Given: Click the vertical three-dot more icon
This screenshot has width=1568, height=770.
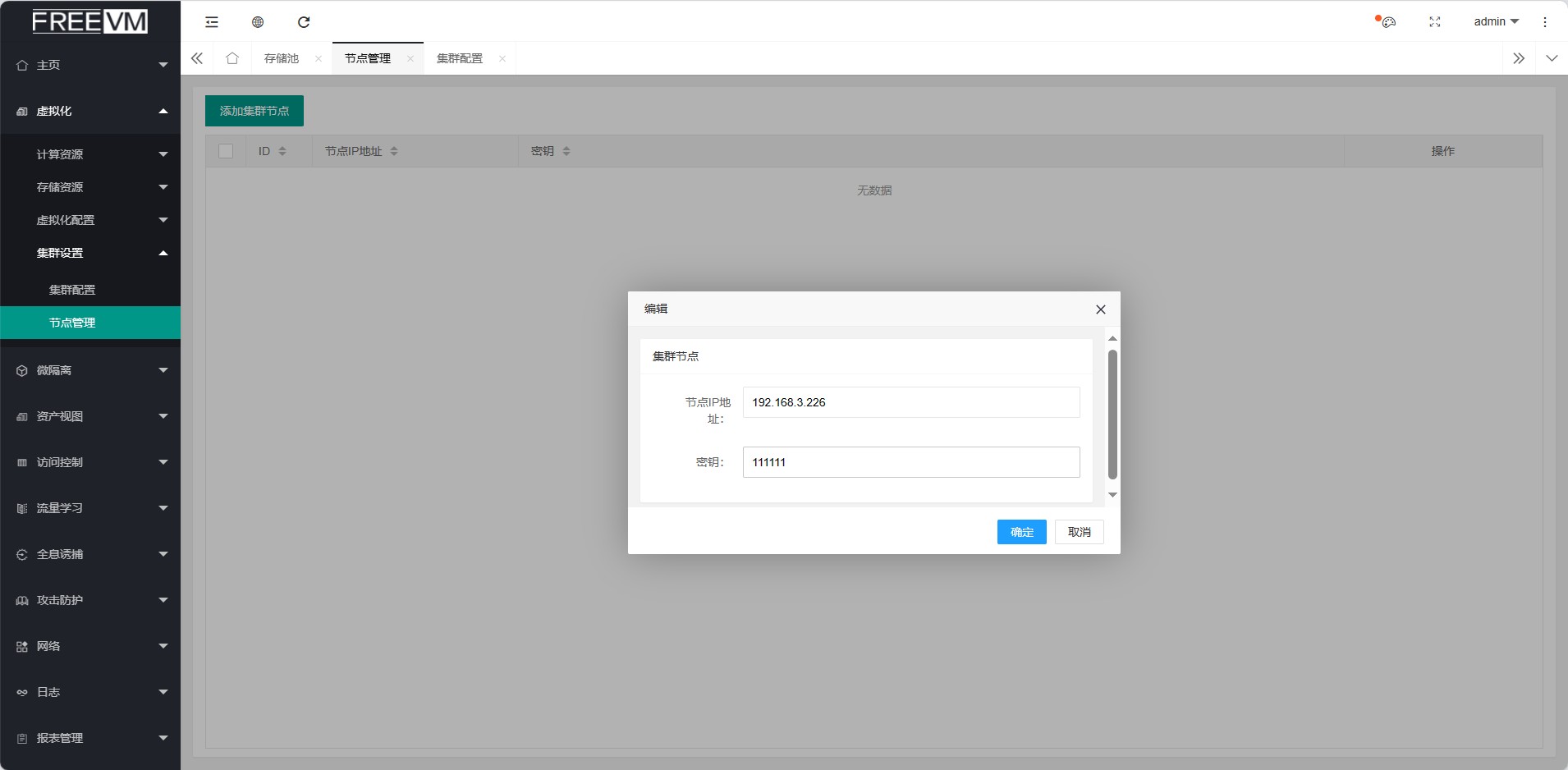Looking at the screenshot, I should click(x=1544, y=22).
